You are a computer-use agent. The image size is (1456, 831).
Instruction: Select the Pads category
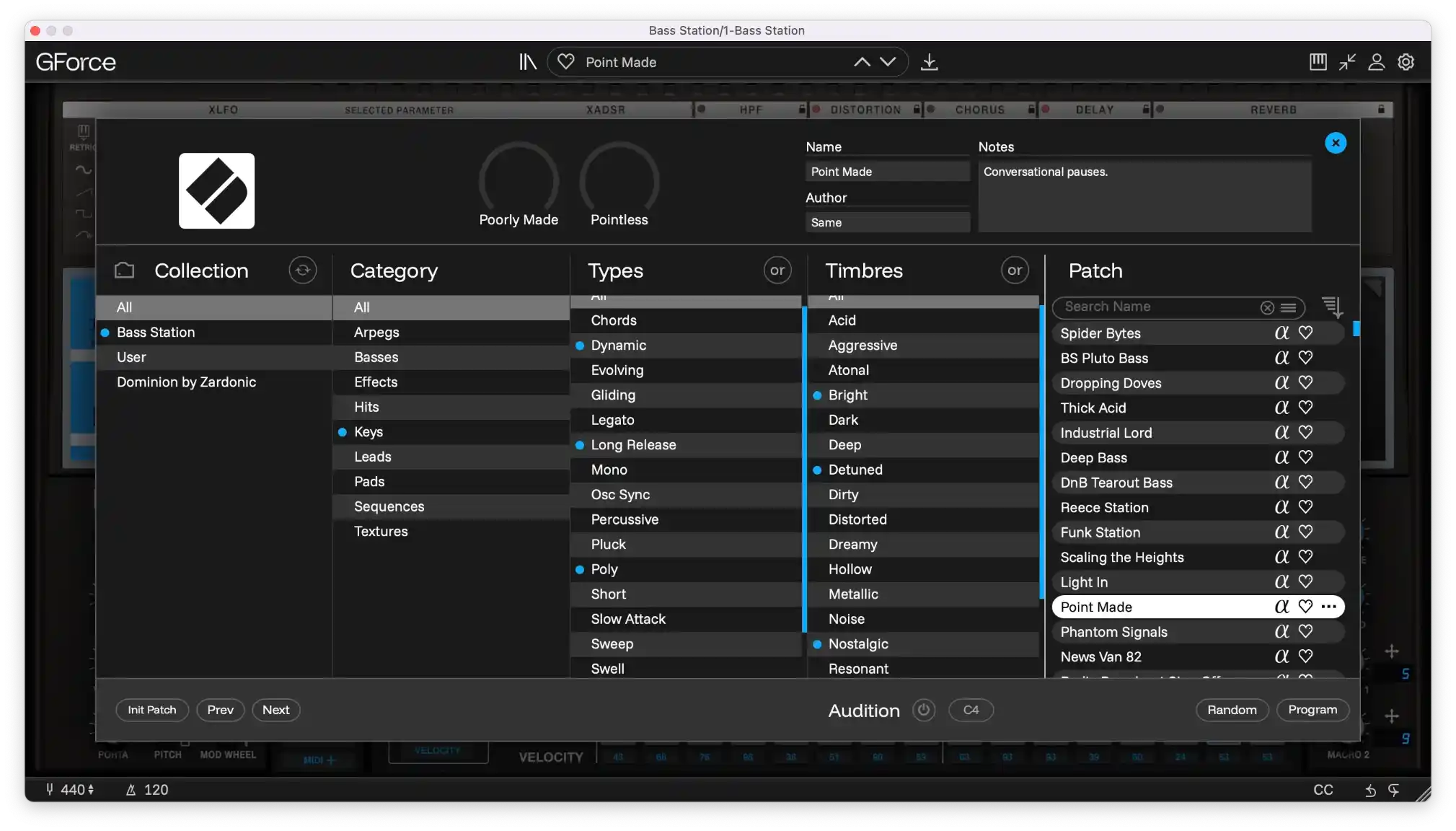point(451,482)
